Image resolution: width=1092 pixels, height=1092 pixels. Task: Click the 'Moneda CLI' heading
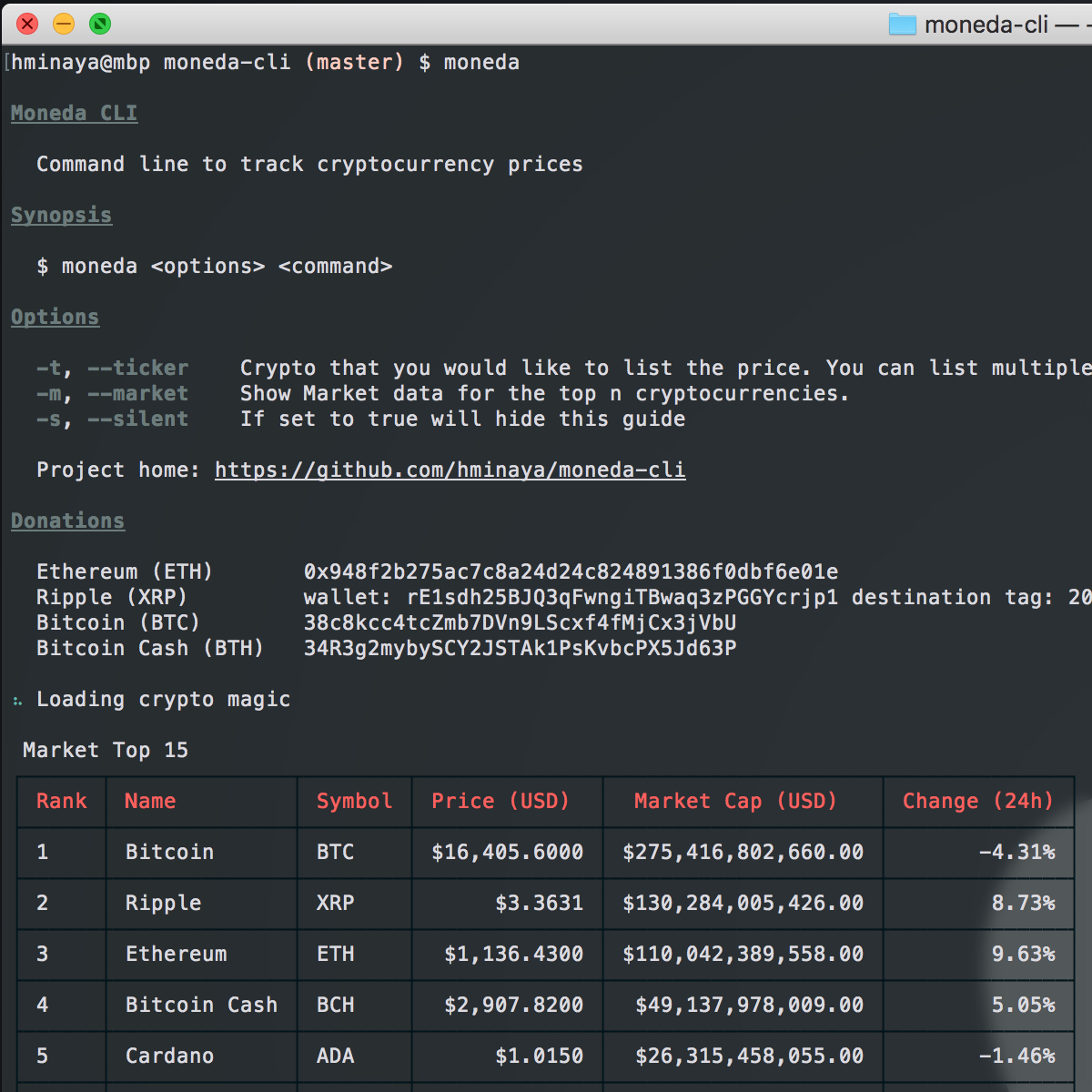(x=74, y=113)
